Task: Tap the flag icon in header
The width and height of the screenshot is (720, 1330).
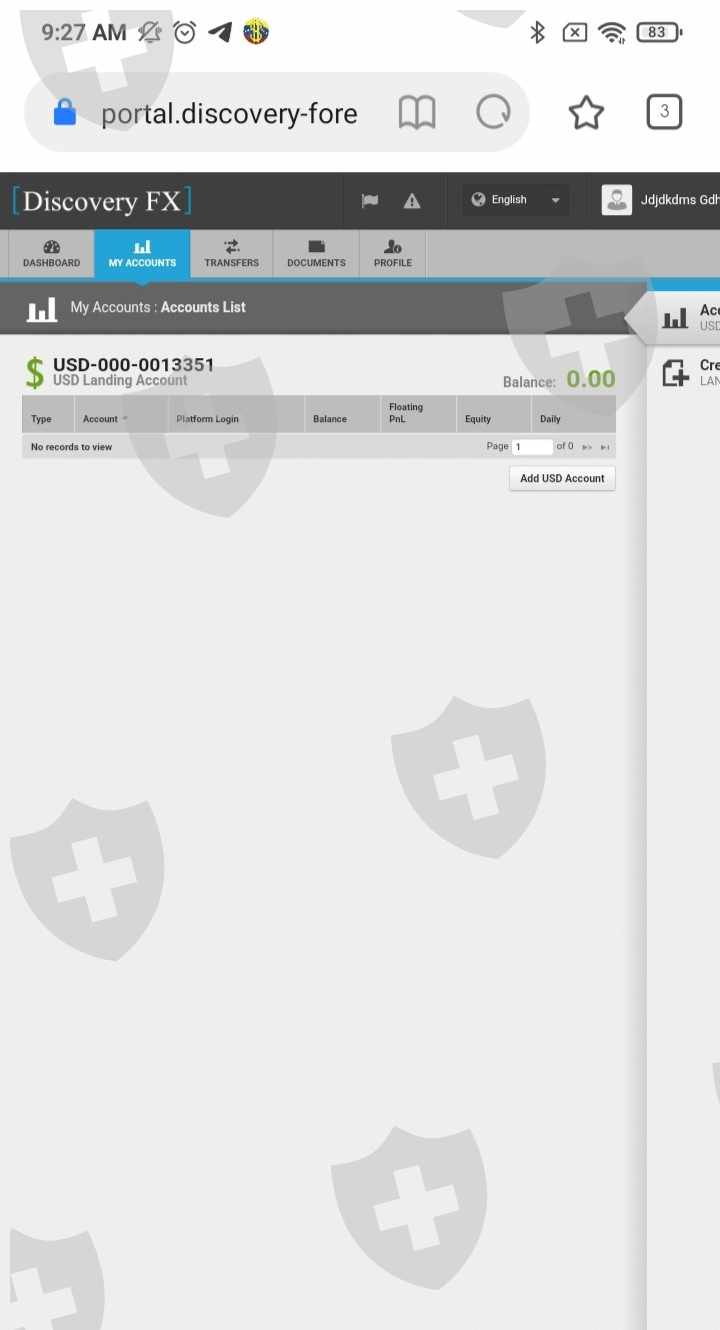Action: click(x=370, y=200)
